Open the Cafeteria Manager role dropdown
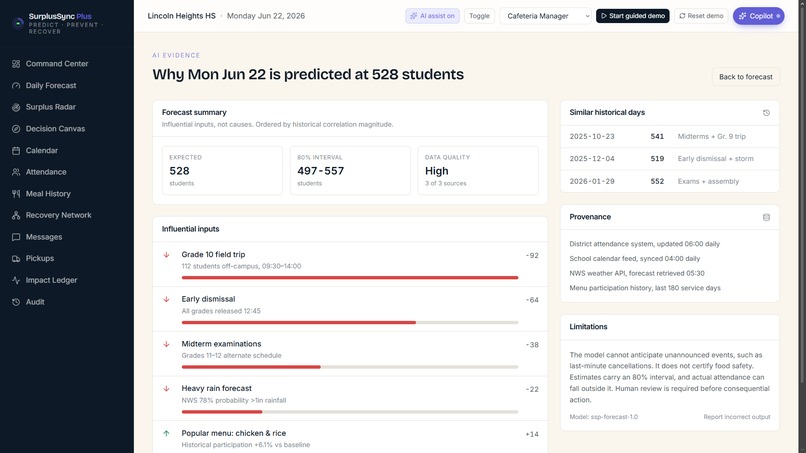This screenshot has width=806, height=453. (x=545, y=16)
